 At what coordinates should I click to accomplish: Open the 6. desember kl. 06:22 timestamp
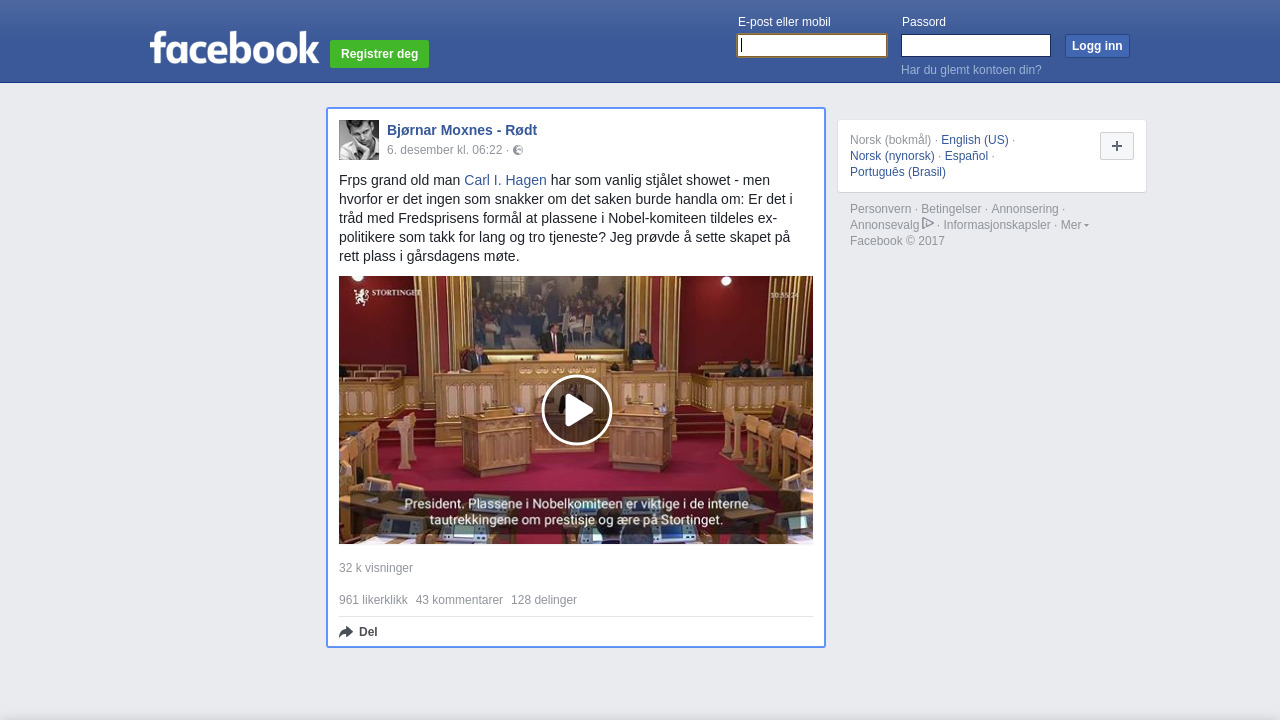tap(444, 150)
